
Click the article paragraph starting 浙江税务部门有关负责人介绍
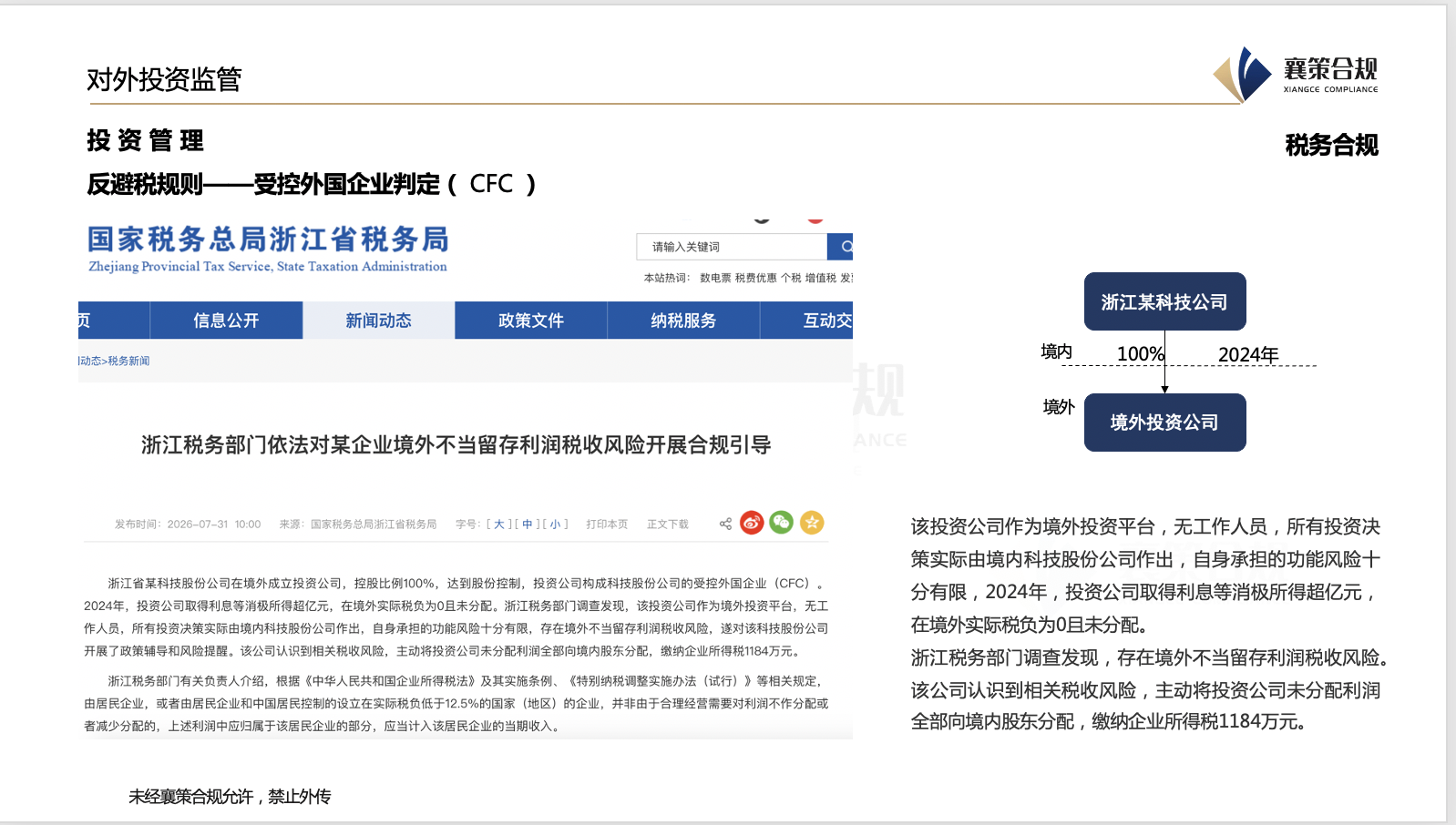(456, 703)
